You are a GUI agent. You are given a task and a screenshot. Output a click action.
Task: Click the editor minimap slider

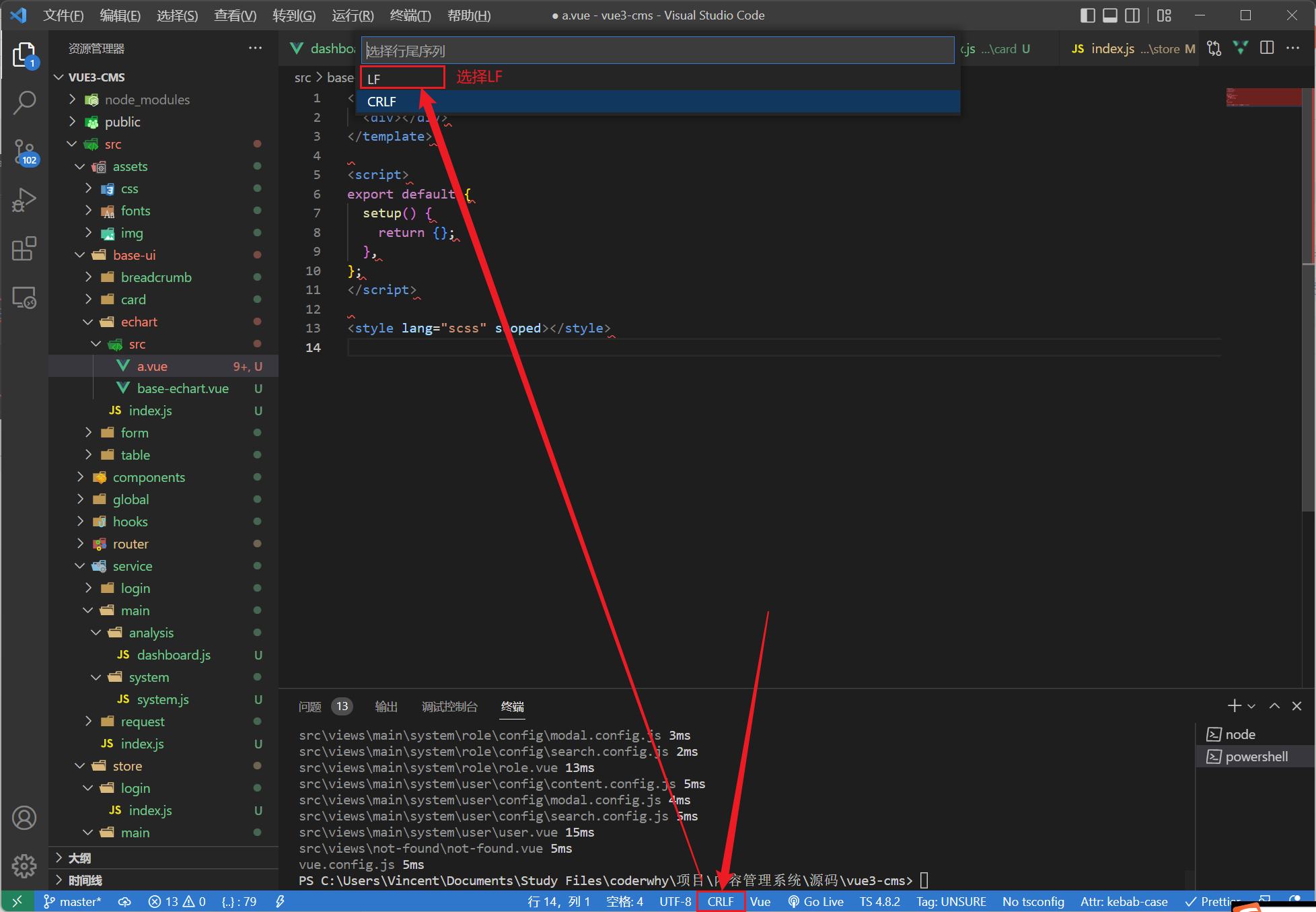(1263, 97)
